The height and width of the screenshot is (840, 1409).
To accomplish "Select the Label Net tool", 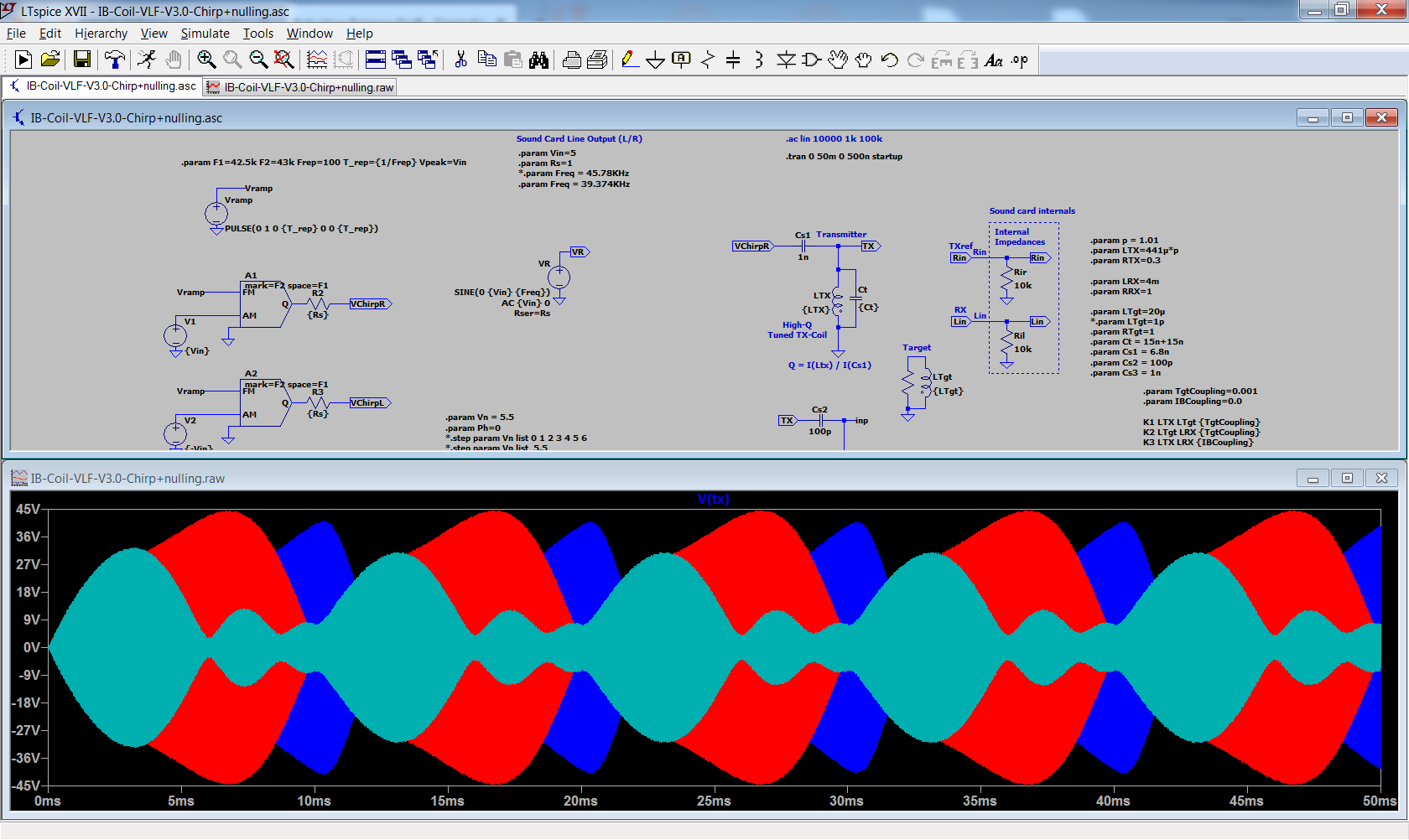I will 681,60.
